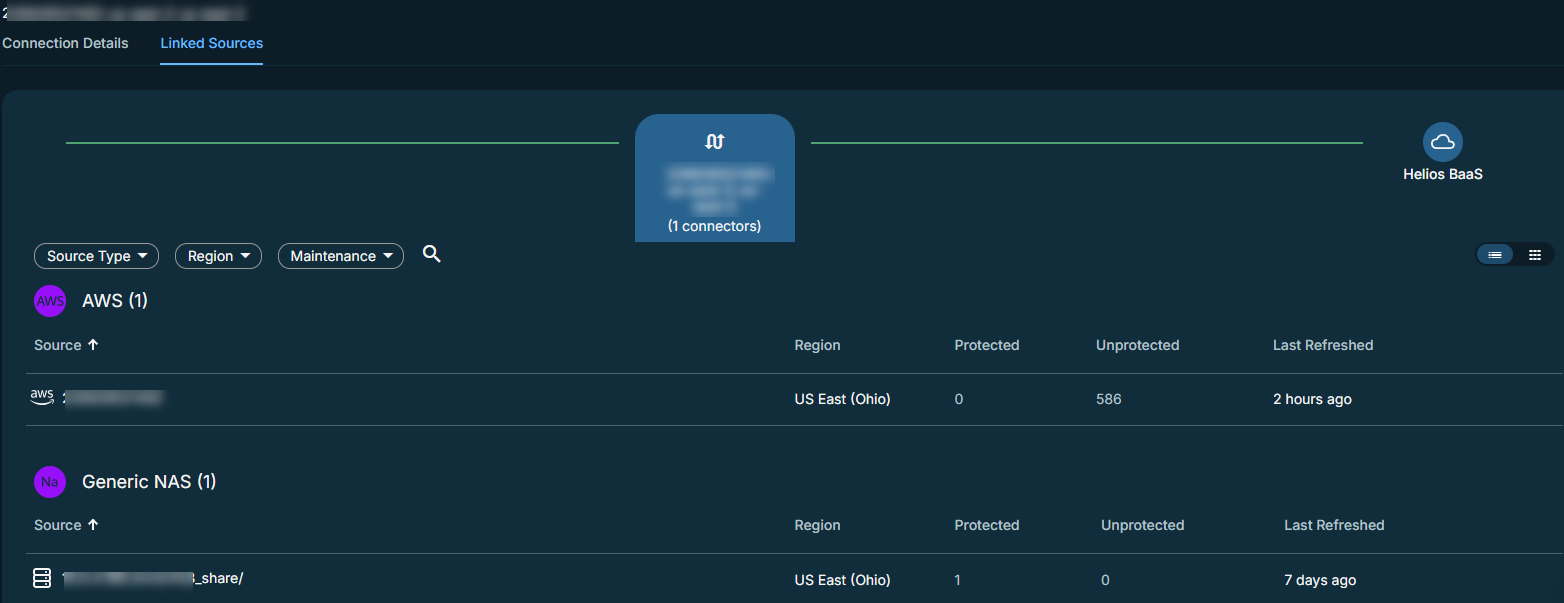Click the search magnifier icon
The width and height of the screenshot is (1564, 603).
coord(432,254)
